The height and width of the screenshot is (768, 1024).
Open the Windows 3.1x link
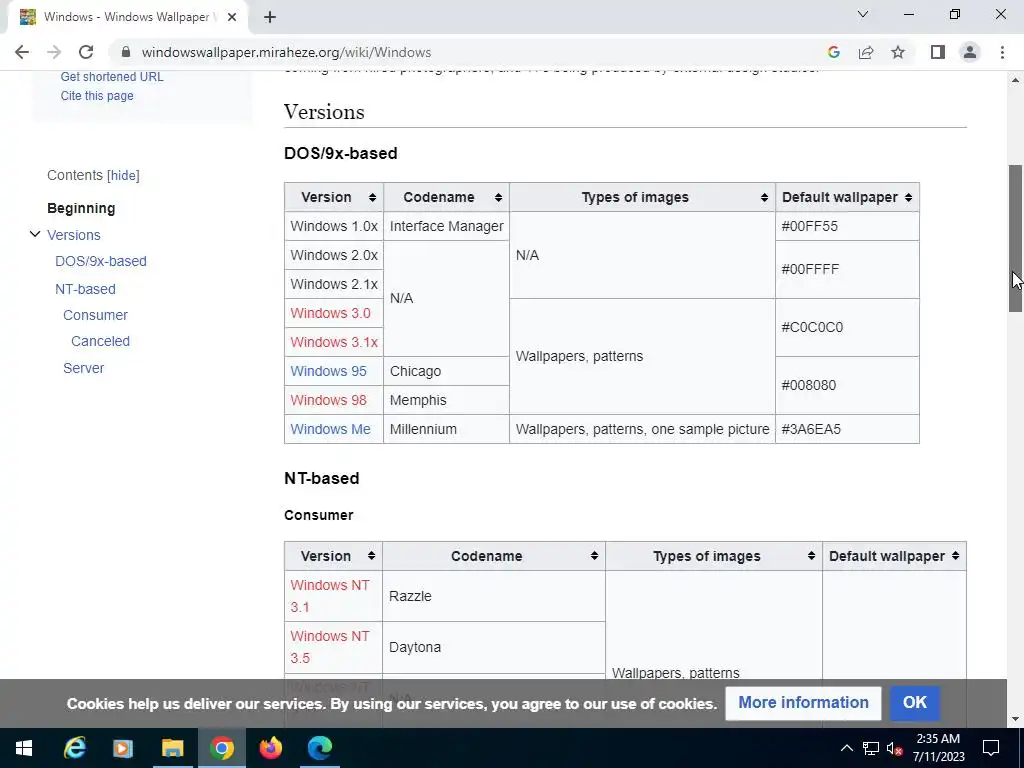pos(334,342)
